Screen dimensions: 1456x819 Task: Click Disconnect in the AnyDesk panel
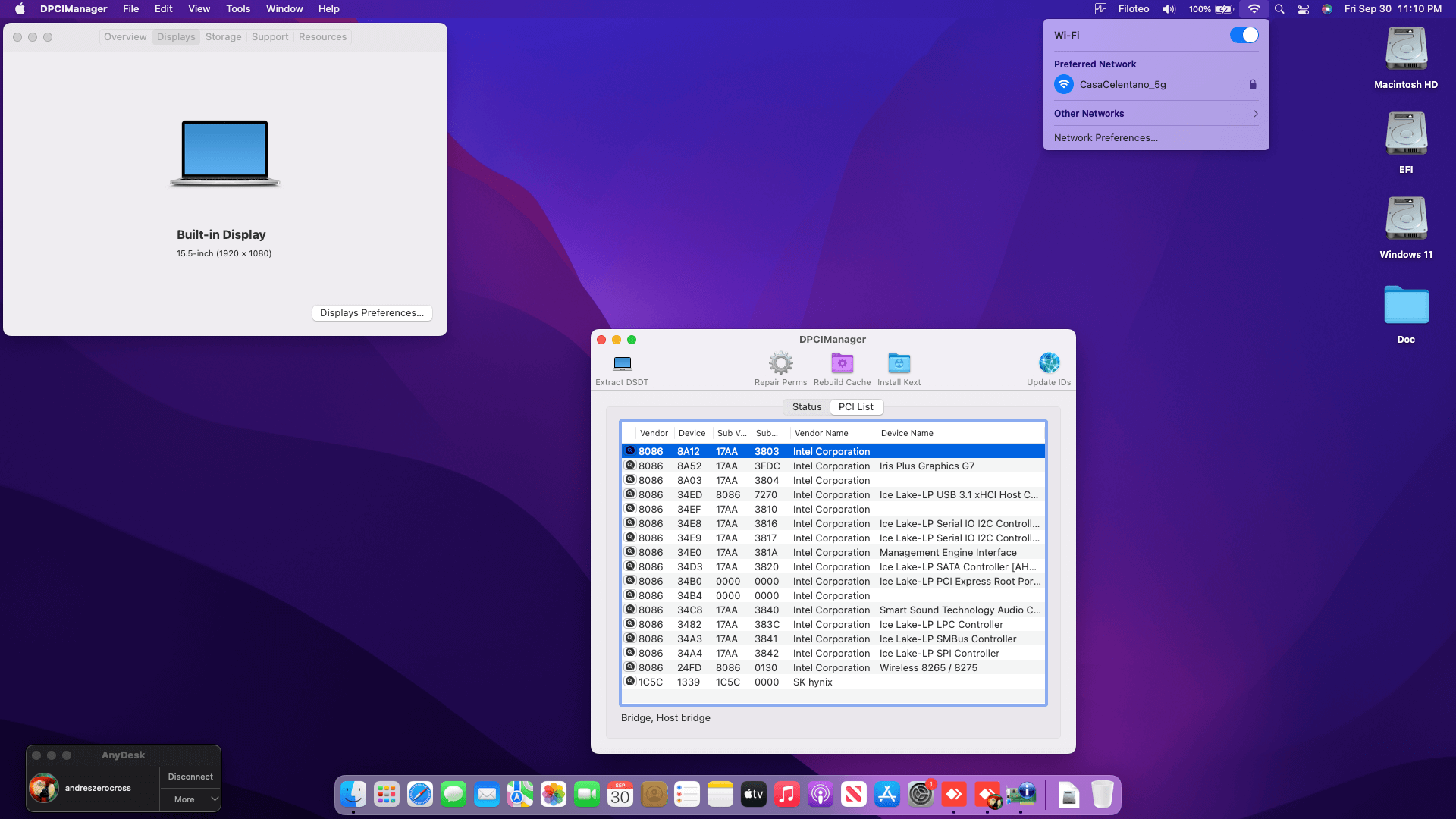[x=190, y=777]
